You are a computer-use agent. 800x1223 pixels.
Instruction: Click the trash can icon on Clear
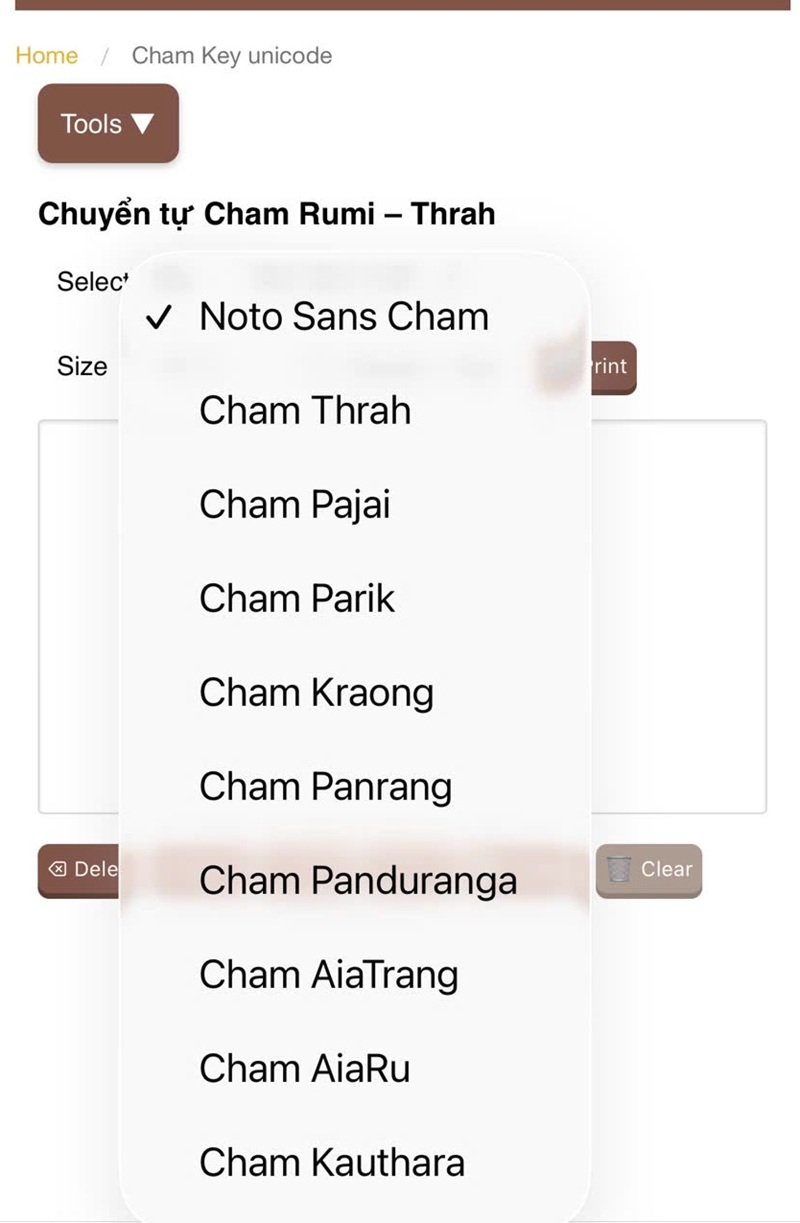pos(619,870)
